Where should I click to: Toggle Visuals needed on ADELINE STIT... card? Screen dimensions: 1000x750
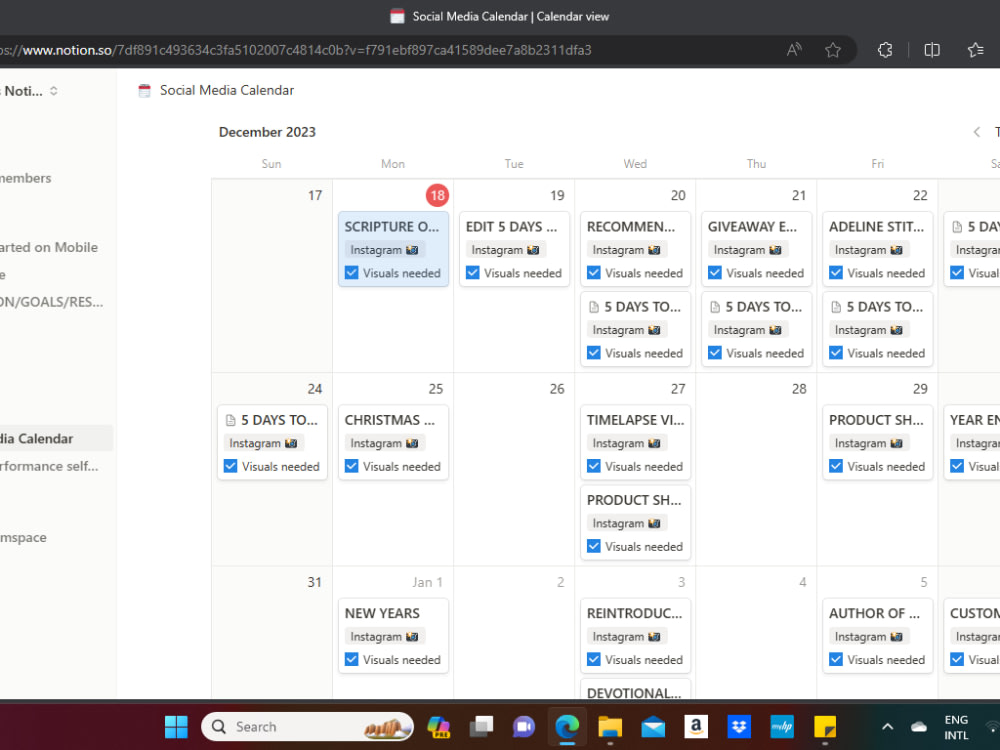(836, 273)
